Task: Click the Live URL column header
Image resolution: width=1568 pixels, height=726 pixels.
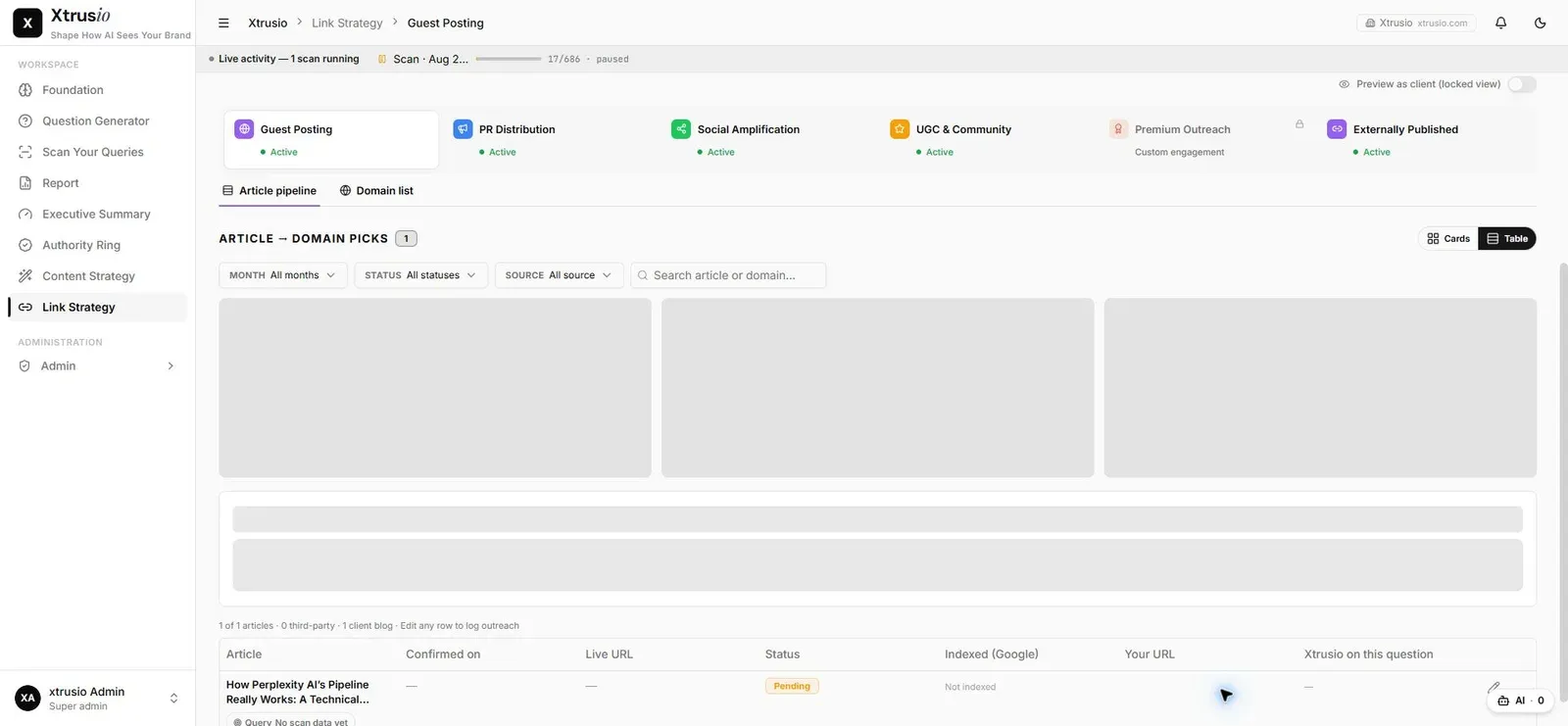Action: tap(610, 654)
